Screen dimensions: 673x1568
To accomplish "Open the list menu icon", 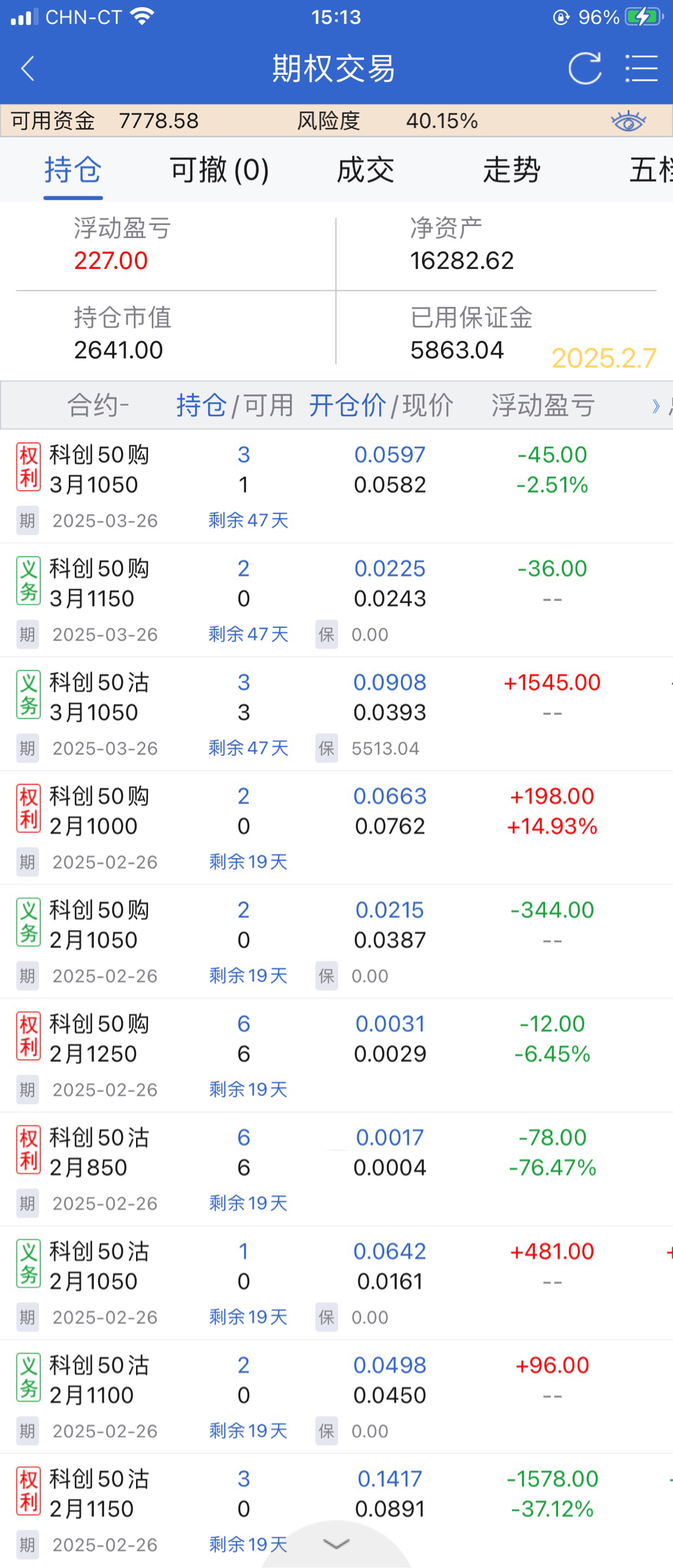I will tap(641, 68).
